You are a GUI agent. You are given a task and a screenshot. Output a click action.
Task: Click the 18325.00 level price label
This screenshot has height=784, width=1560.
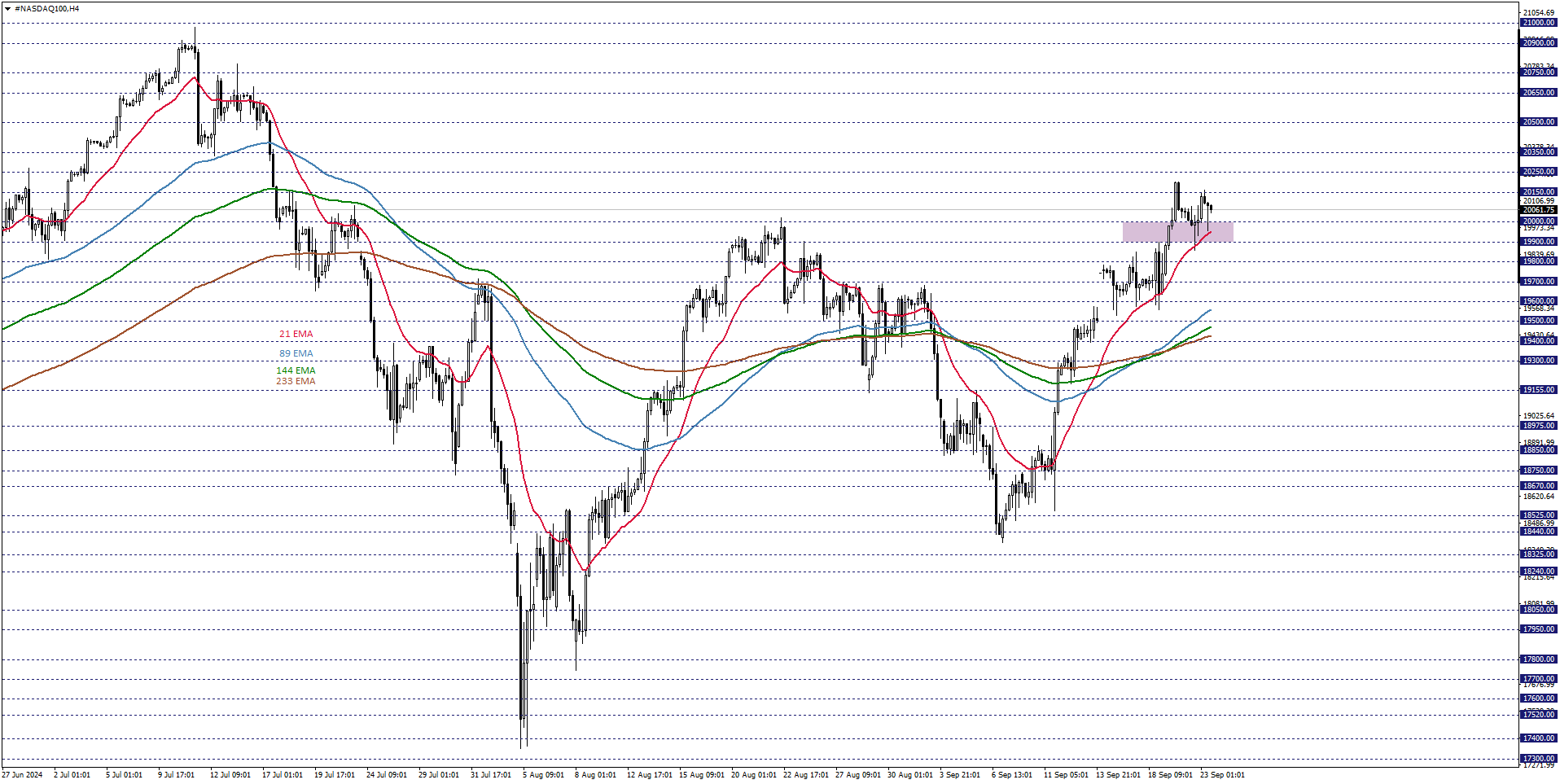pyautogui.click(x=1539, y=554)
